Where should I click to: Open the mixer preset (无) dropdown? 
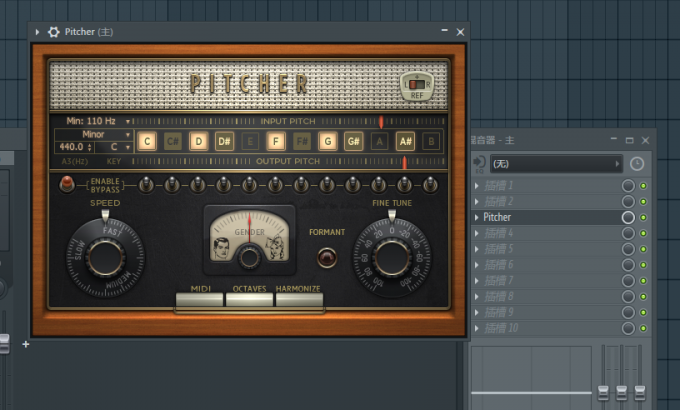coord(556,164)
